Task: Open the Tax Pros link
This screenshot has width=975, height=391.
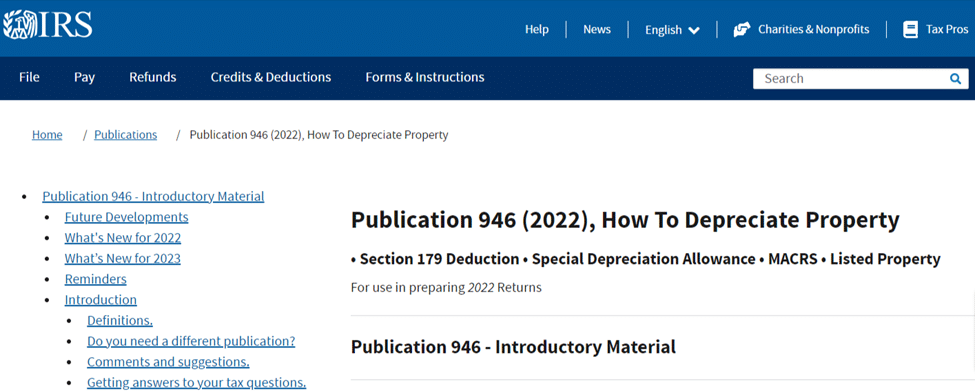Action: pyautogui.click(x=947, y=29)
